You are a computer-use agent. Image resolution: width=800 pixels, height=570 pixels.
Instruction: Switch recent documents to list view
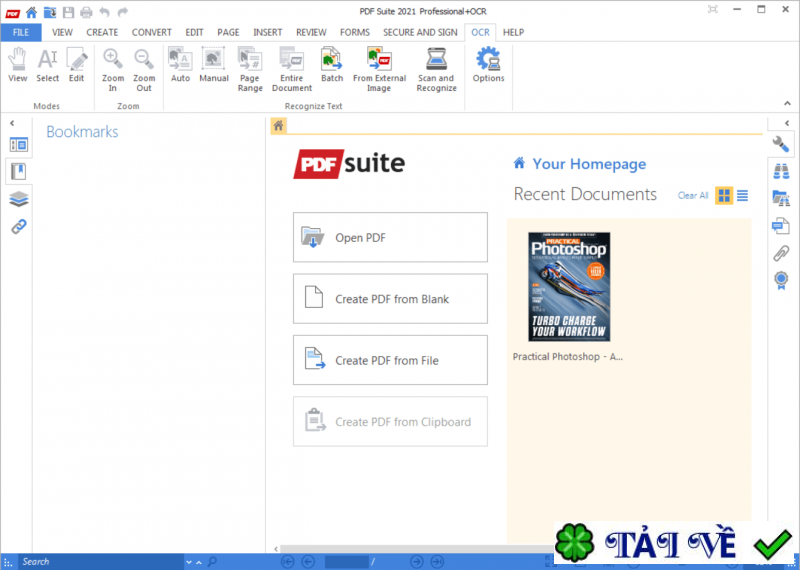(x=742, y=195)
